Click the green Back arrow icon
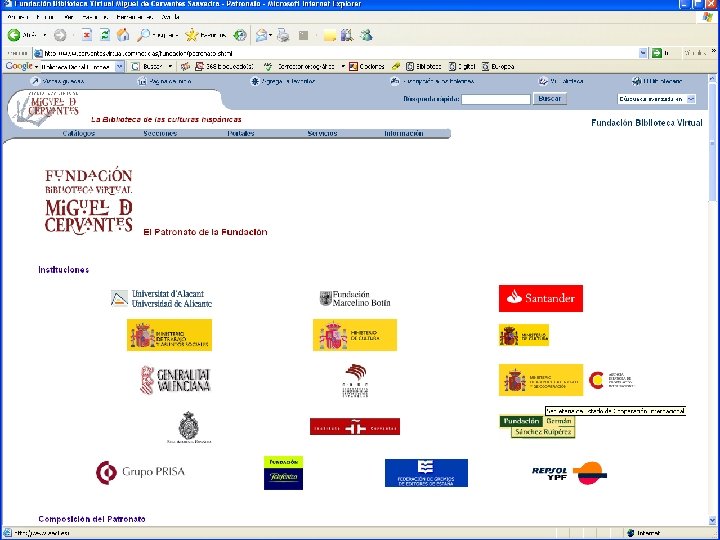 point(14,35)
